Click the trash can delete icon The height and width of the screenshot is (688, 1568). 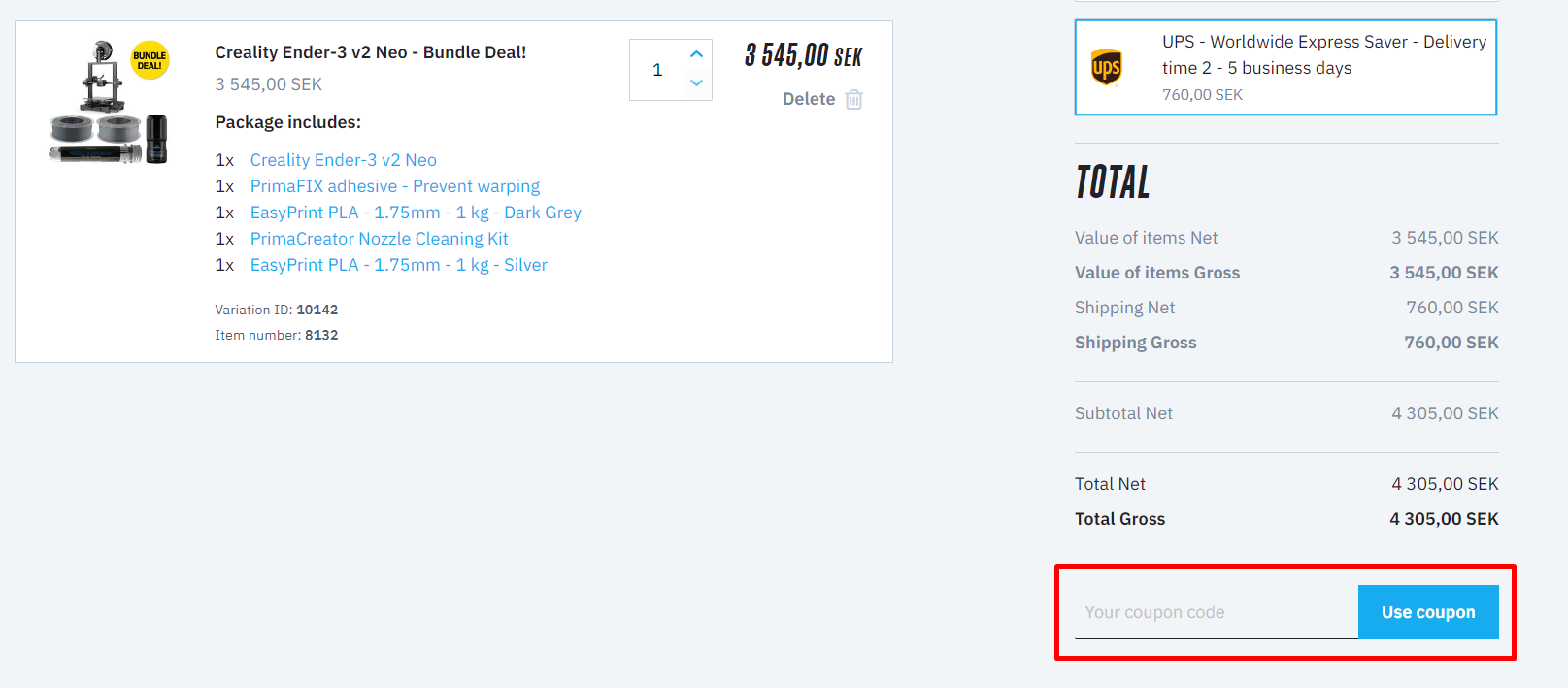click(853, 99)
